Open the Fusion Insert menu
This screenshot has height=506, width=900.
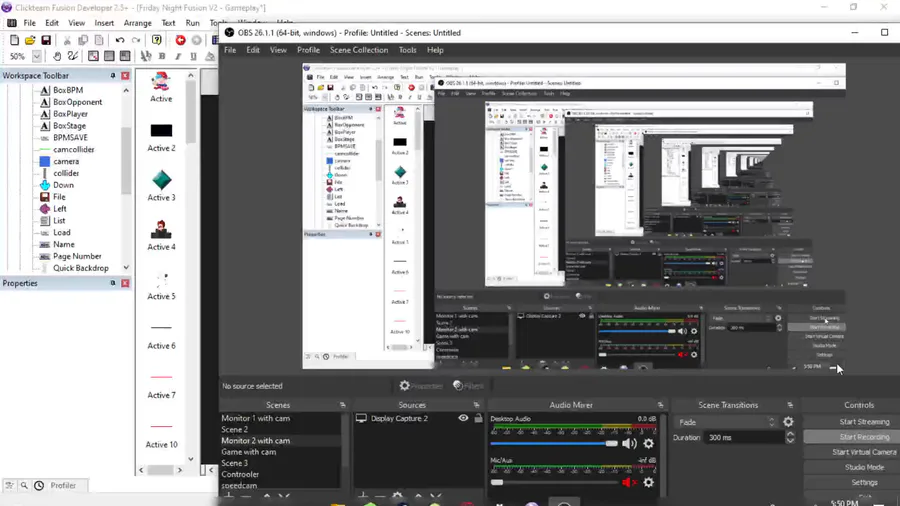(x=104, y=23)
